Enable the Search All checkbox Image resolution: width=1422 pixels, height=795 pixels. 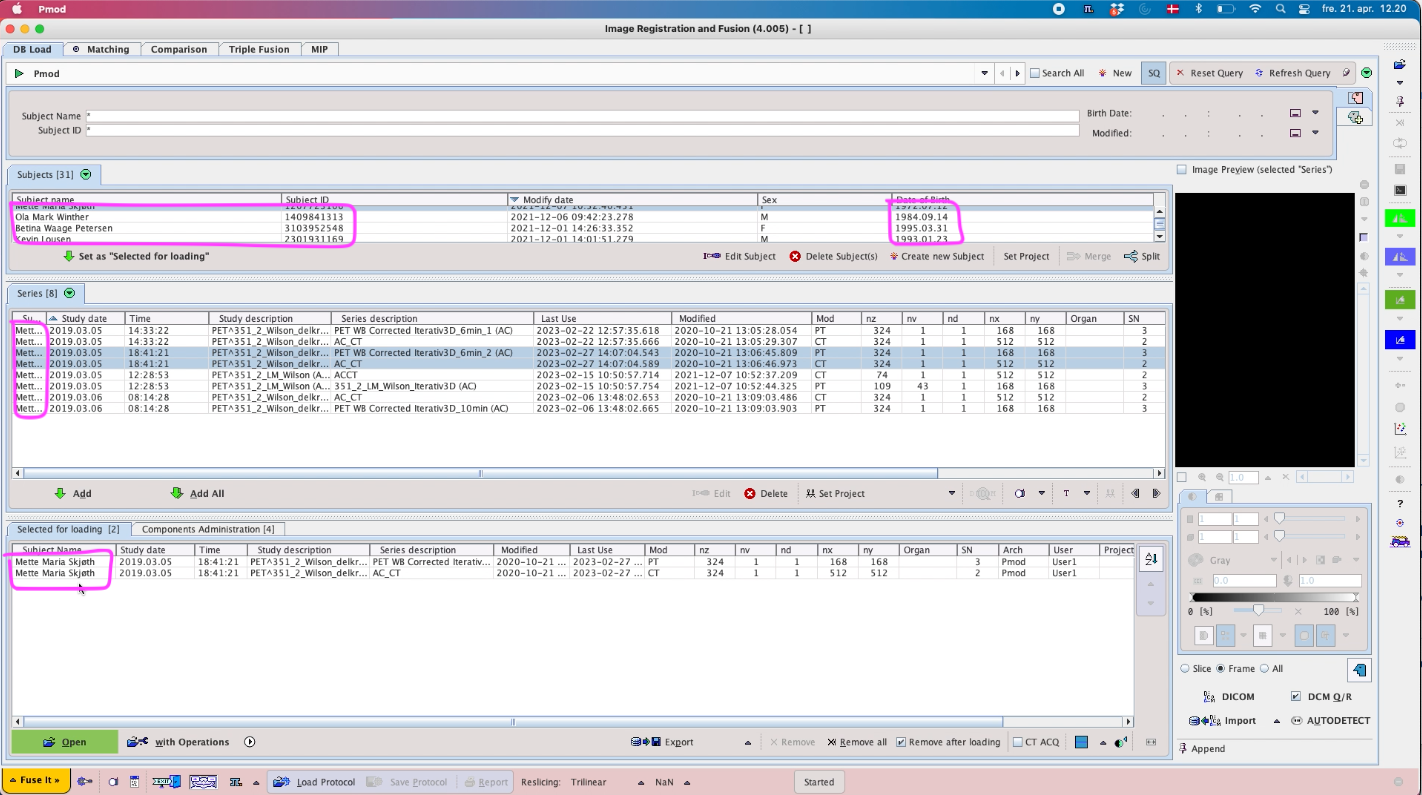tap(1035, 73)
